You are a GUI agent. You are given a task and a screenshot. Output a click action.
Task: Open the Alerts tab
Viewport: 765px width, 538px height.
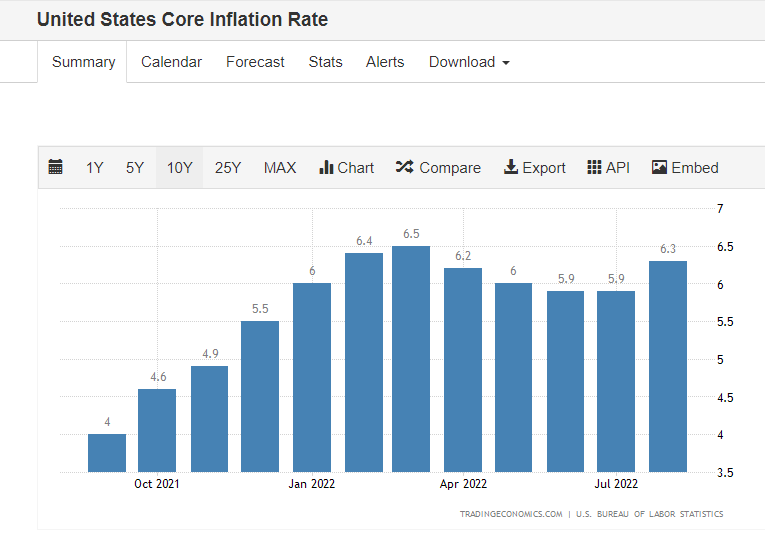(385, 62)
